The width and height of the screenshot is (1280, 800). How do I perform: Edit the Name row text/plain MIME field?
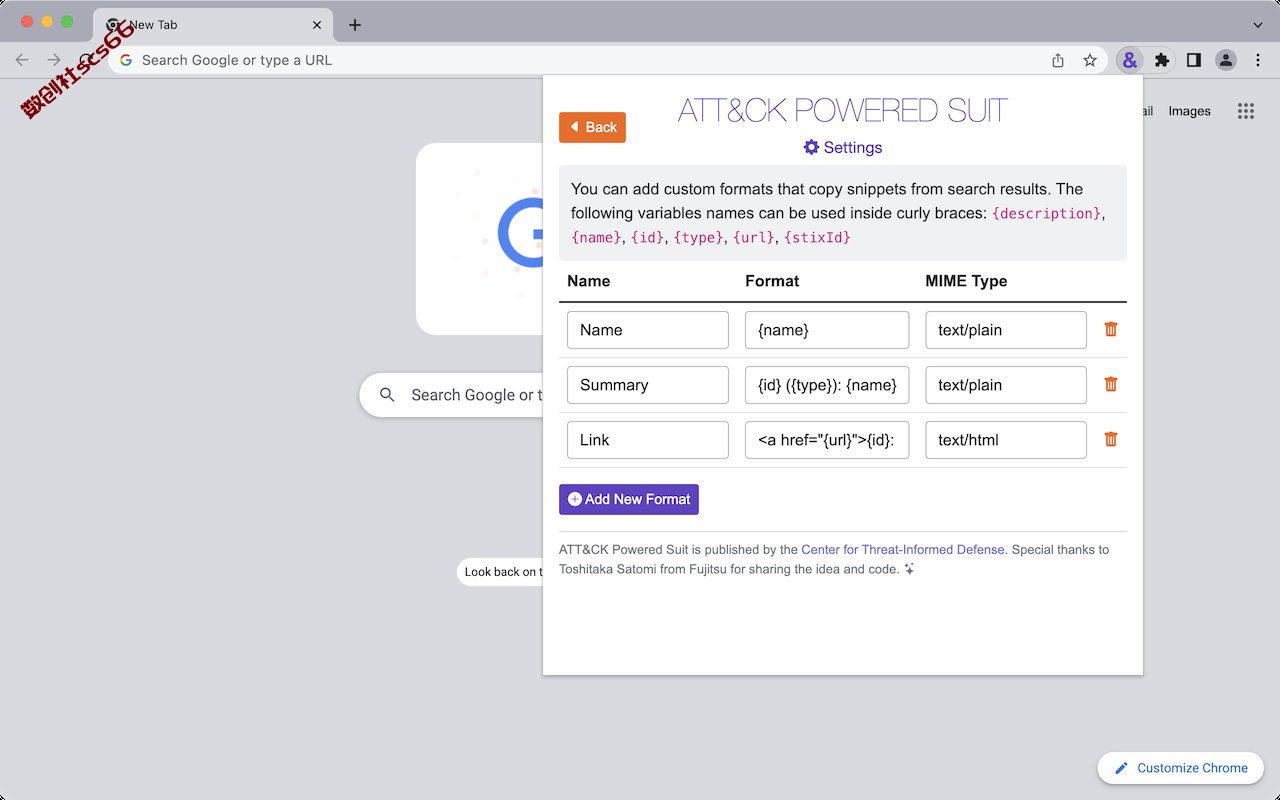click(x=1006, y=330)
